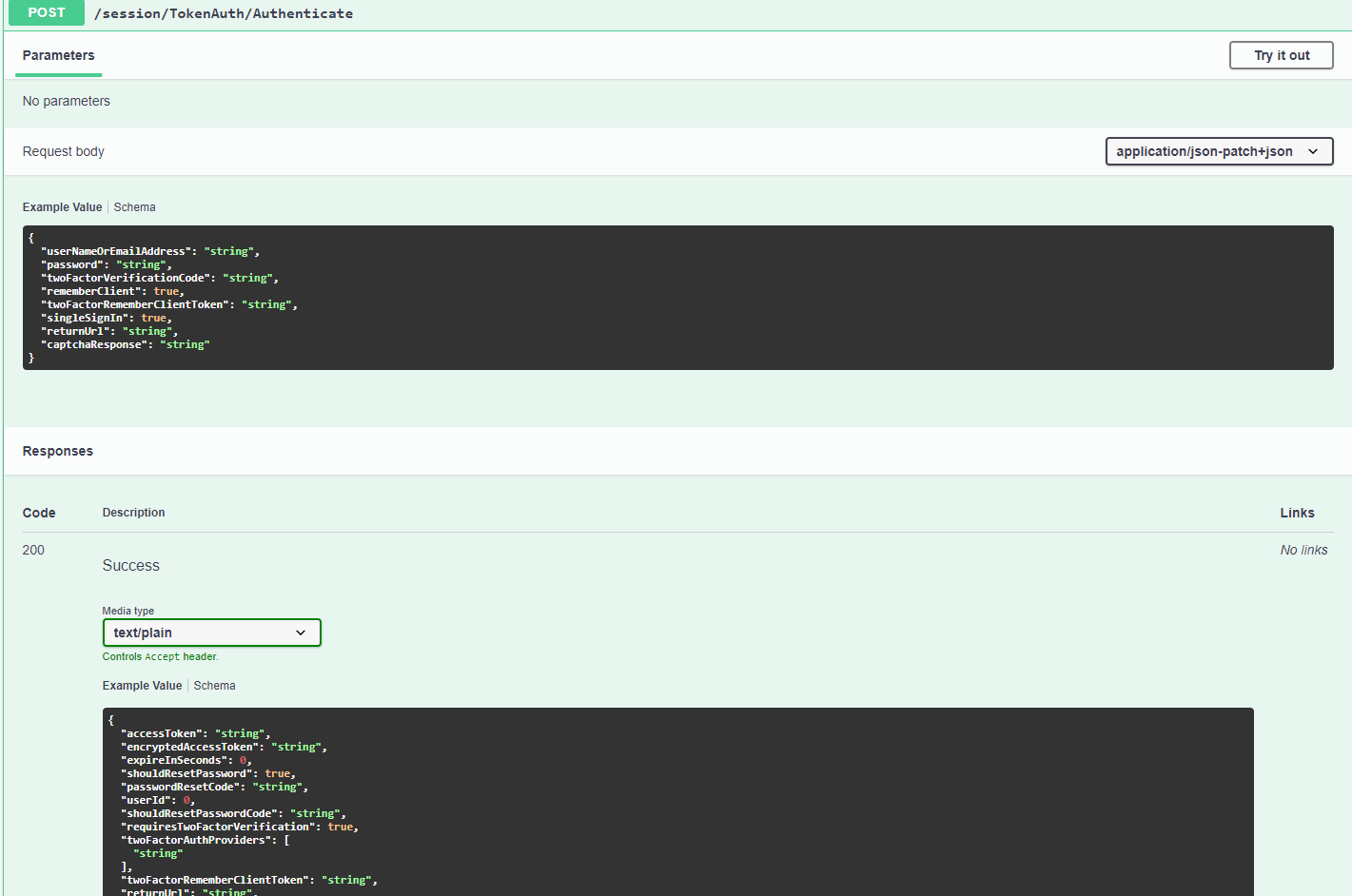Click the 200 response code
This screenshot has width=1352, height=896.
[33, 550]
